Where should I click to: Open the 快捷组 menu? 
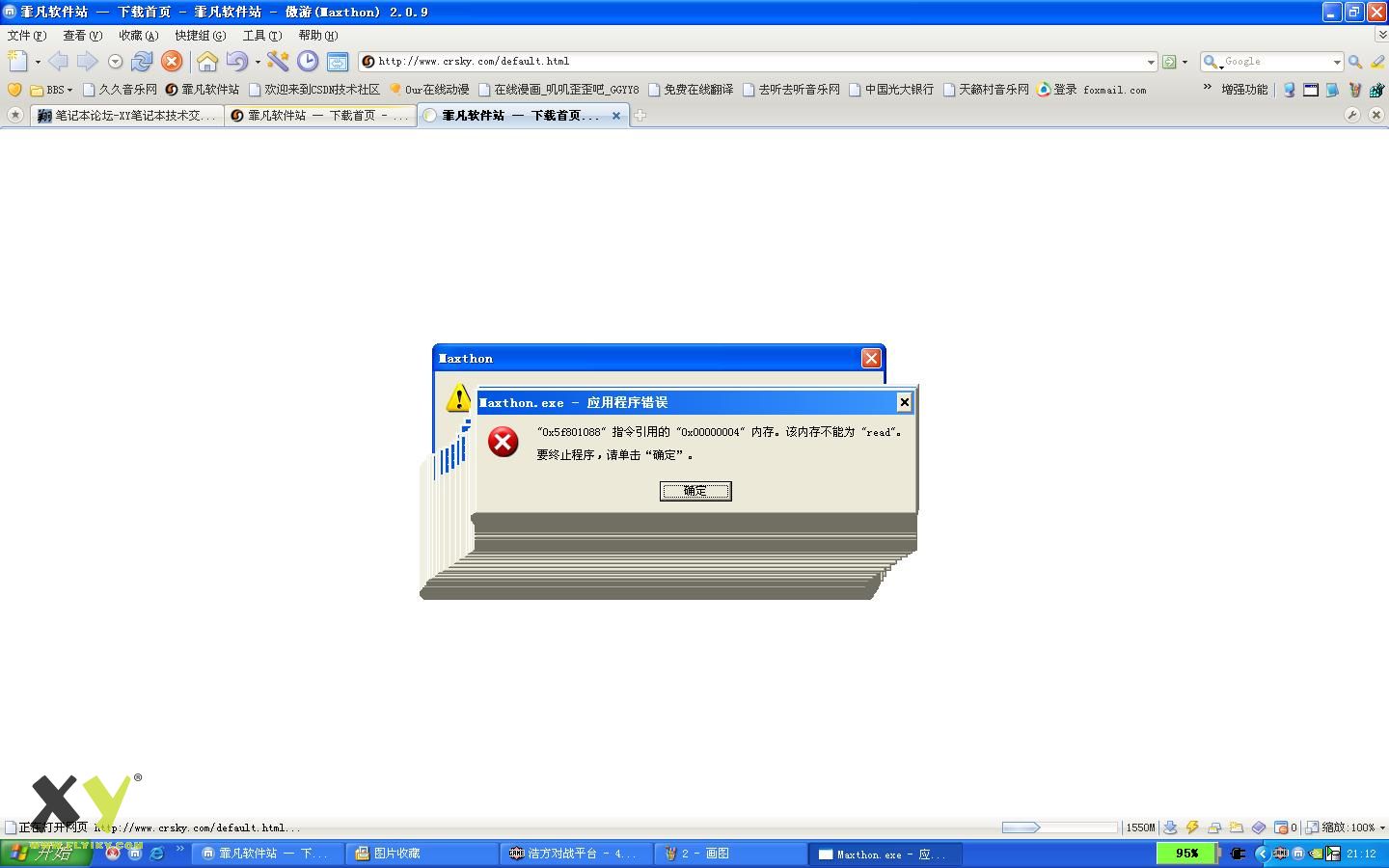pos(200,36)
